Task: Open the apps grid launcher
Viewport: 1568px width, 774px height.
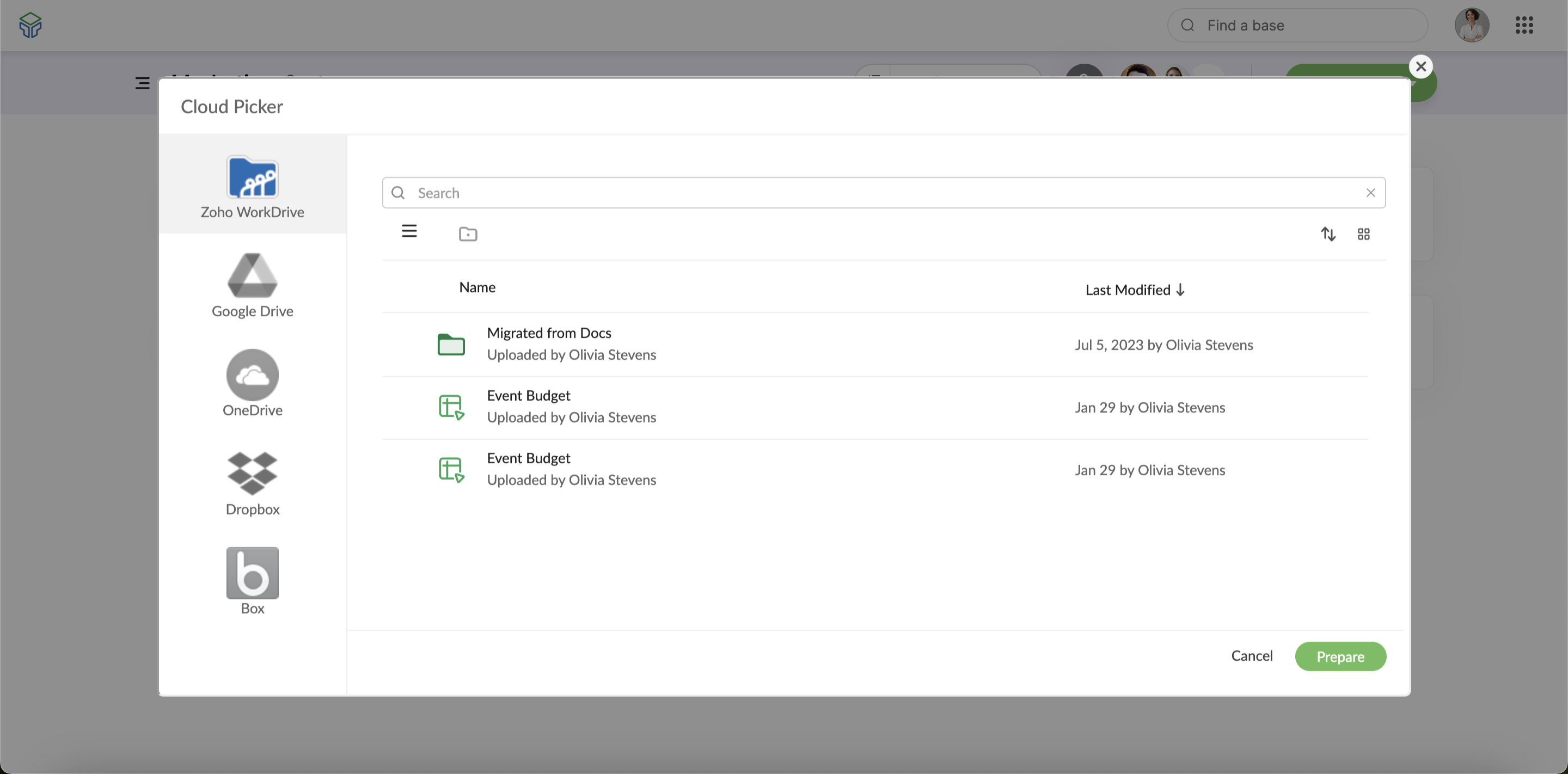Action: 1523,25
